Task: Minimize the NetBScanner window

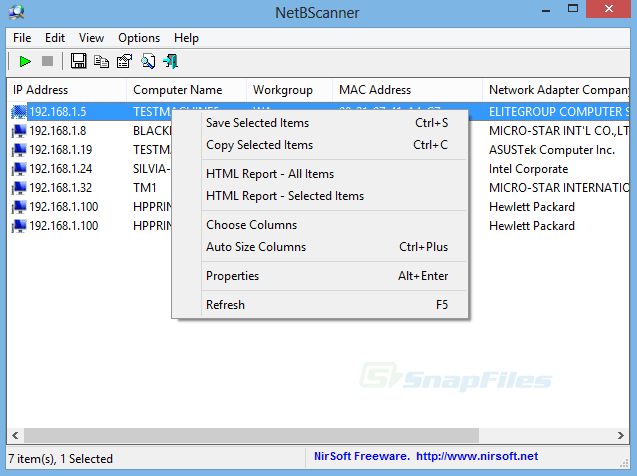Action: (x=546, y=10)
